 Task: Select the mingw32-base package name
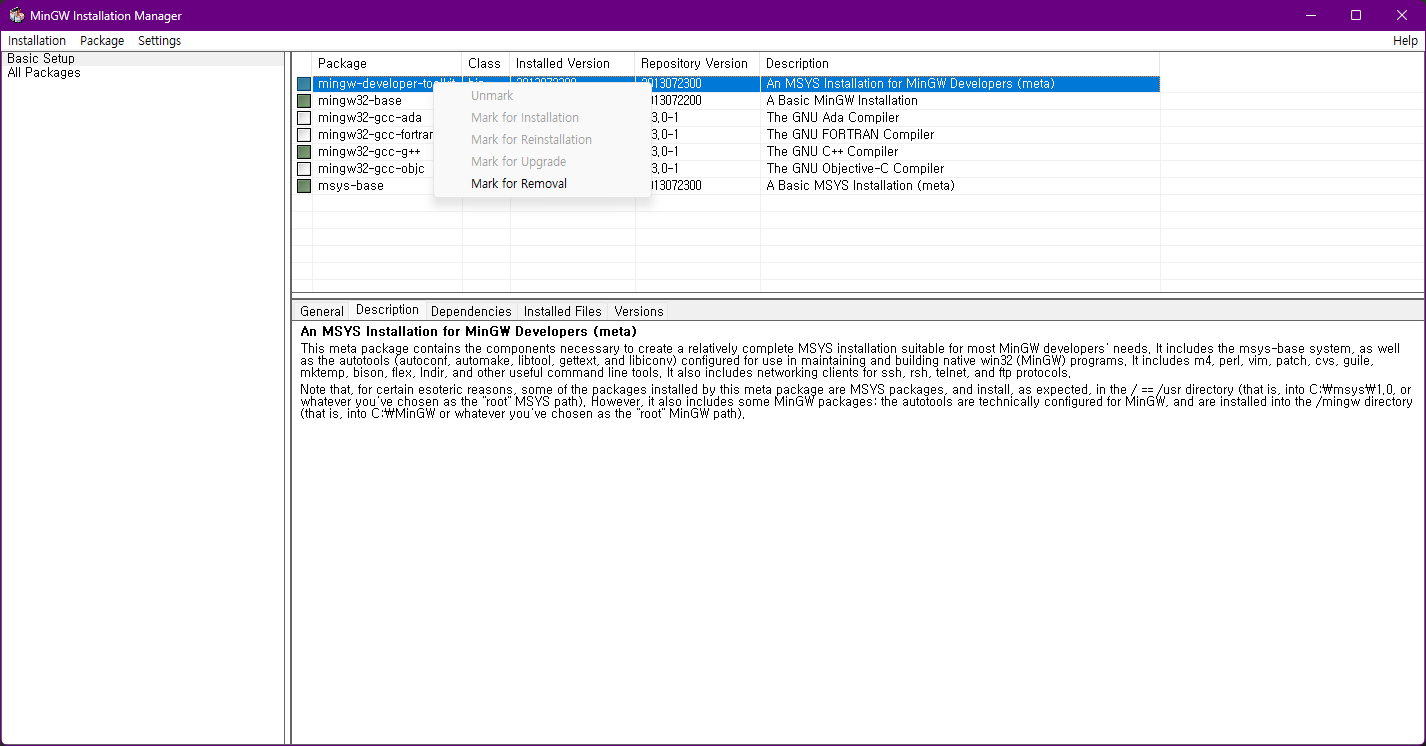360,101
